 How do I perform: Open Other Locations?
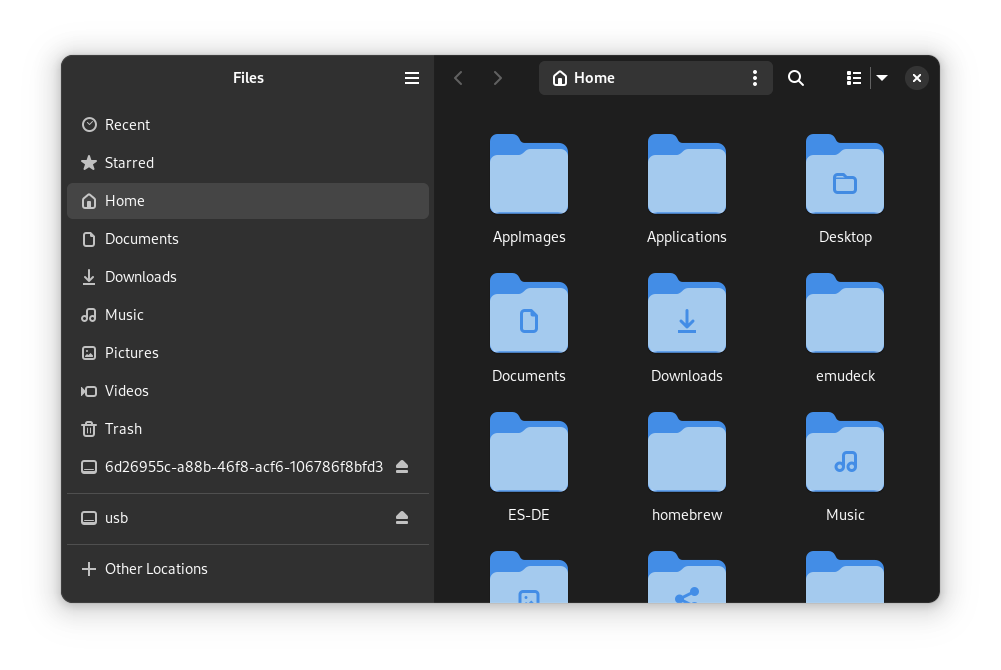(156, 569)
